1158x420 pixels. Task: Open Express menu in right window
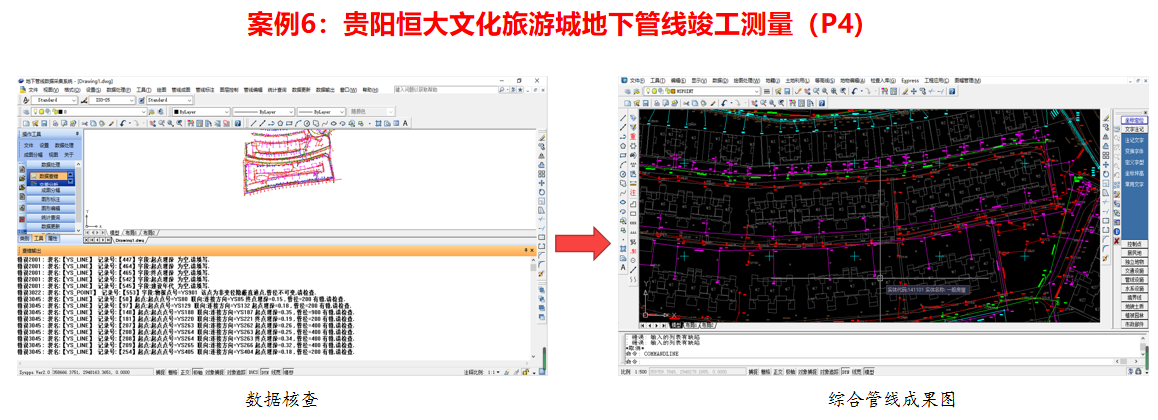[910, 80]
